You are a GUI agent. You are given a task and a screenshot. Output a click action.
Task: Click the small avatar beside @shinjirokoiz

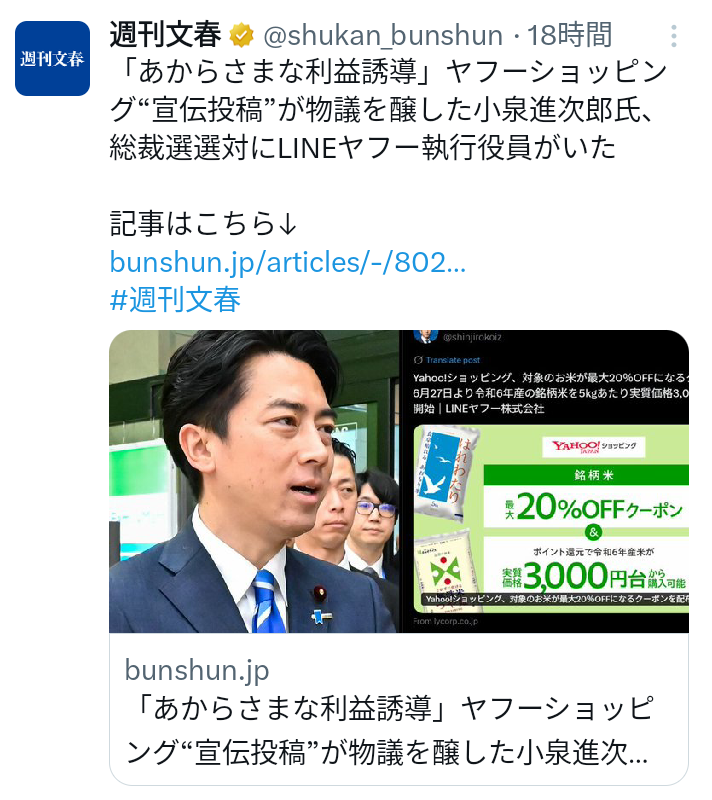coord(424,336)
